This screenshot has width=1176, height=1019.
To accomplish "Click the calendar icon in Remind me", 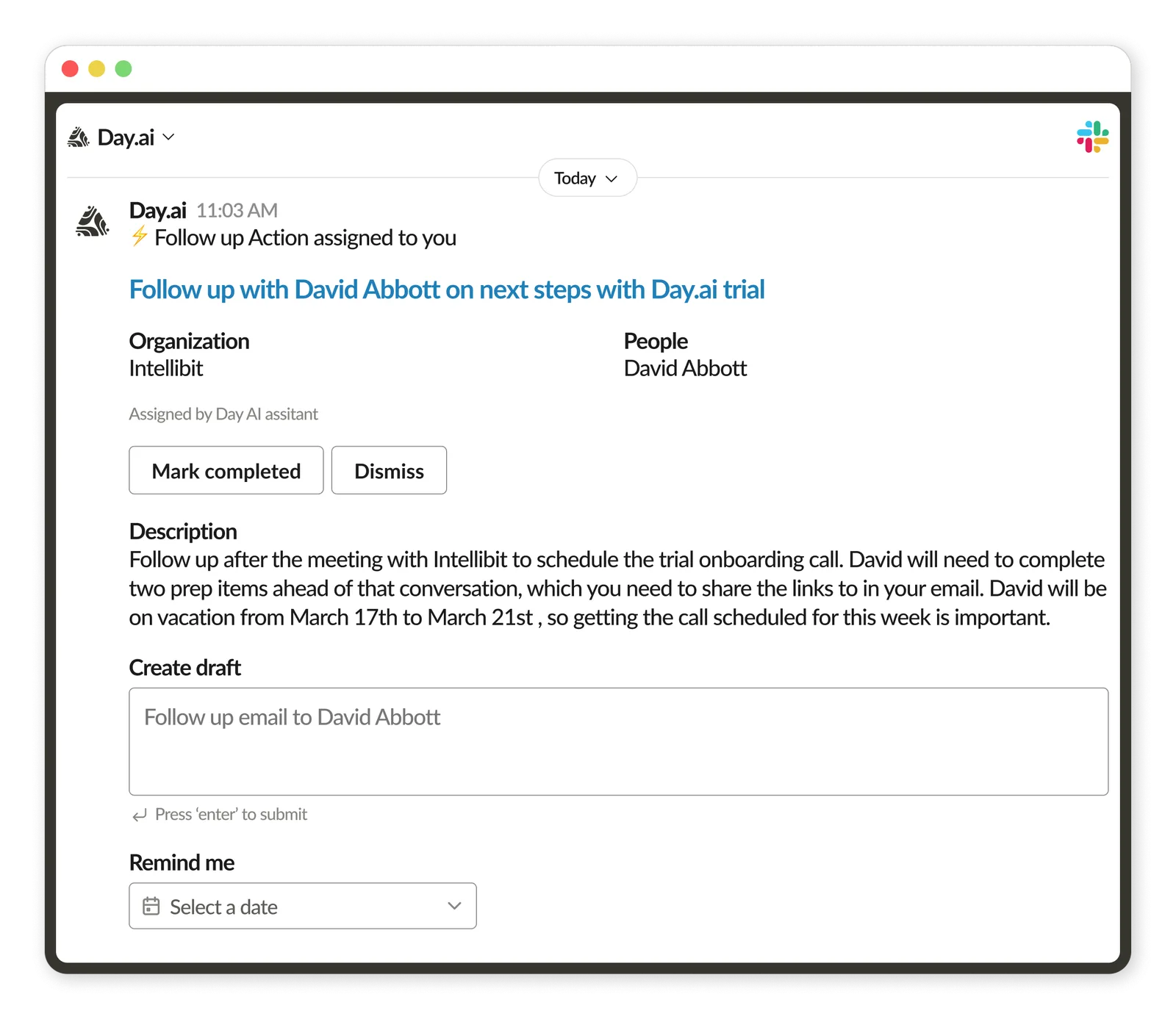I will click(x=151, y=906).
